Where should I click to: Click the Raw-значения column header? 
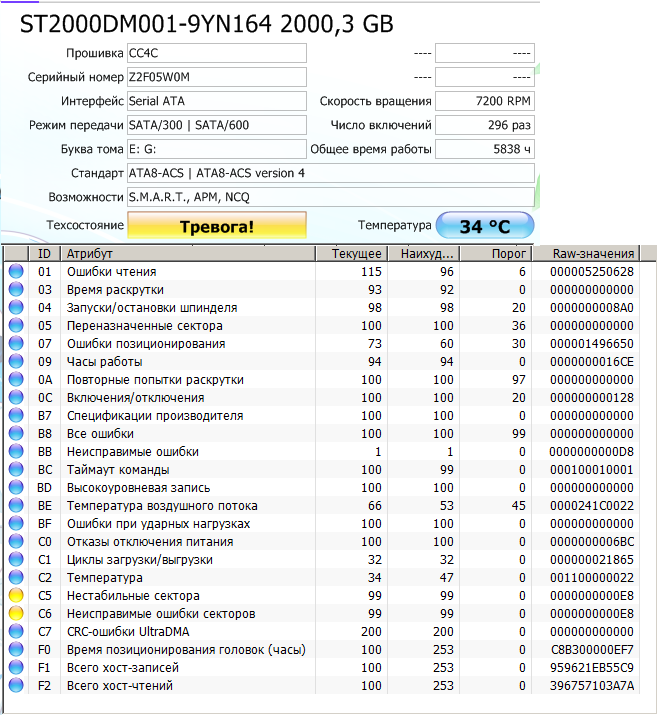click(x=586, y=254)
